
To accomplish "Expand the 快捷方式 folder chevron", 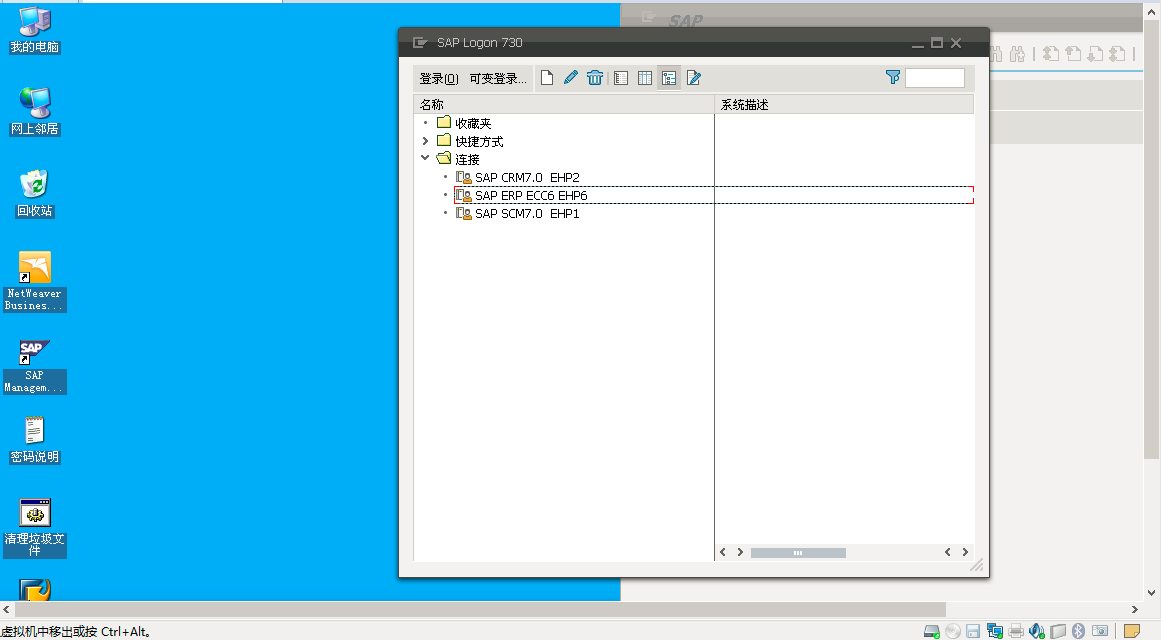I will [425, 141].
